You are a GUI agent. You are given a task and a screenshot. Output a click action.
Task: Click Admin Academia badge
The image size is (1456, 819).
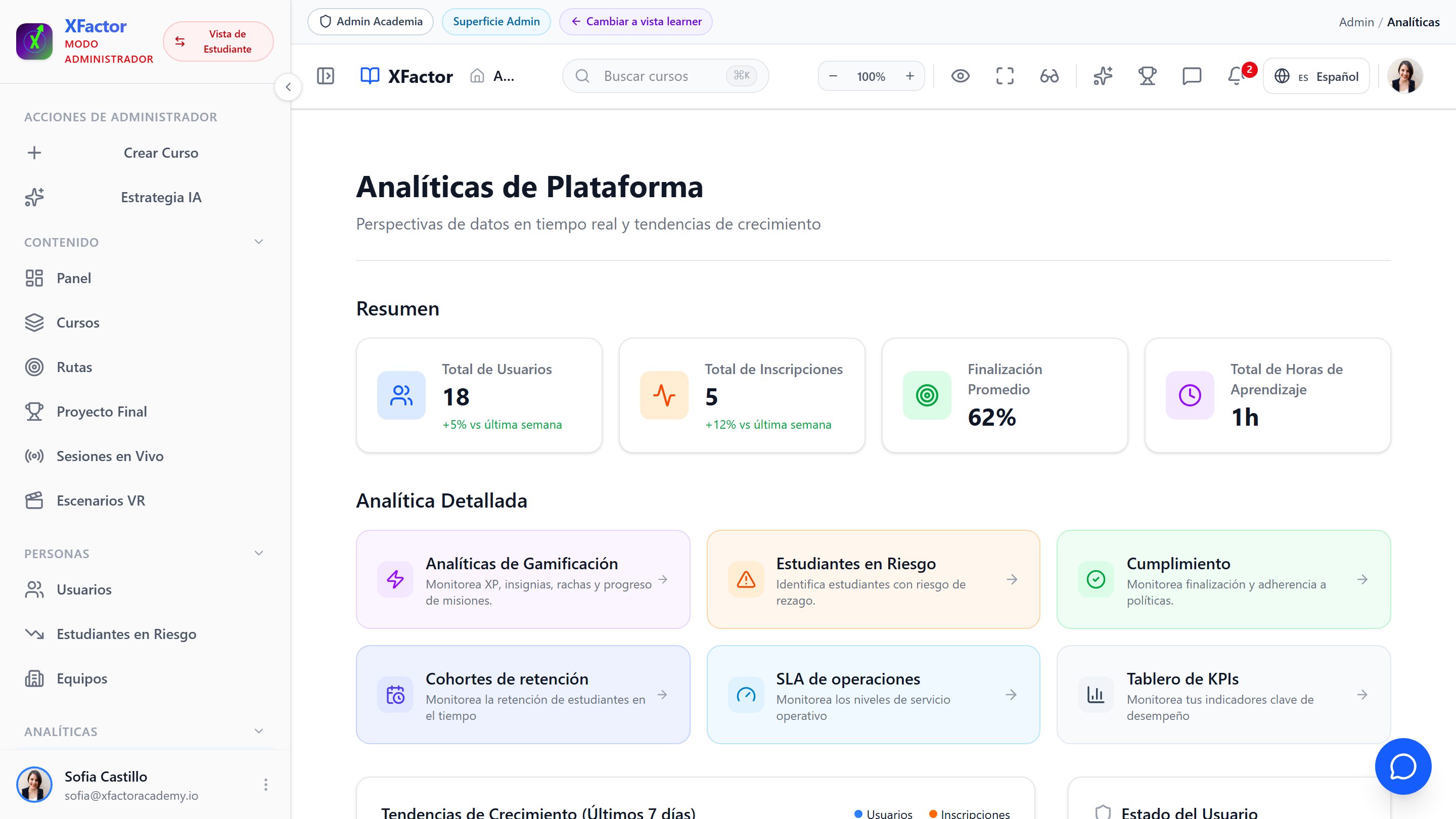[x=370, y=21]
